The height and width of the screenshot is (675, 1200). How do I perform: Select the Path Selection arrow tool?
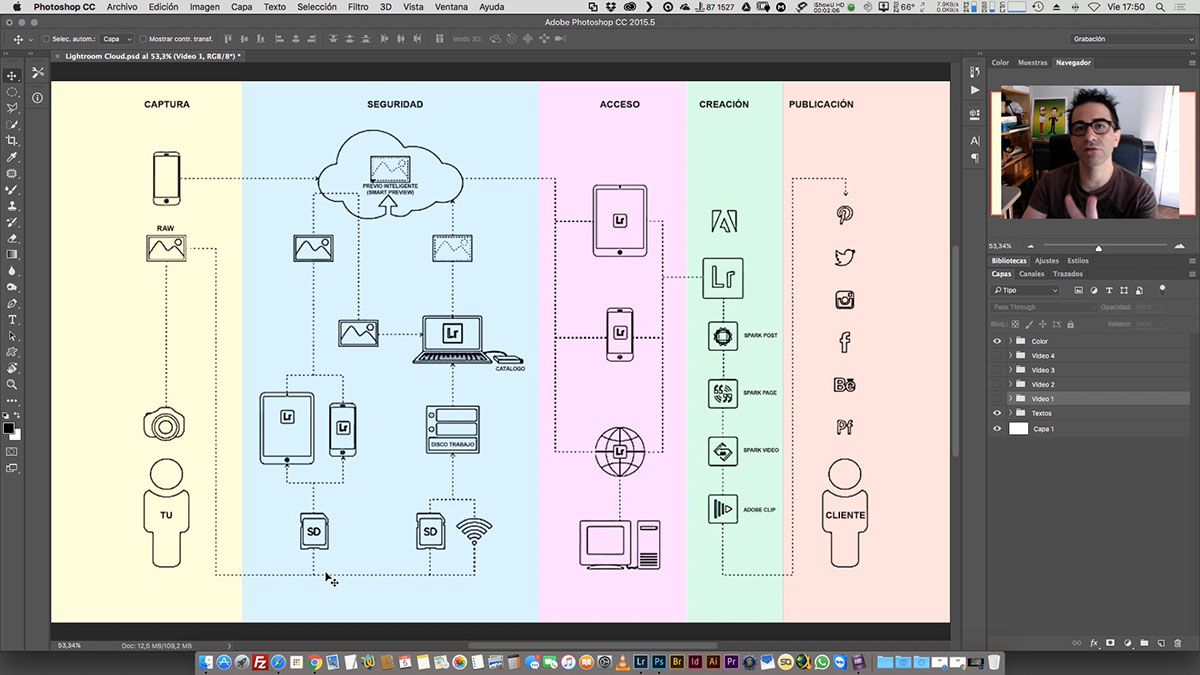(12, 335)
